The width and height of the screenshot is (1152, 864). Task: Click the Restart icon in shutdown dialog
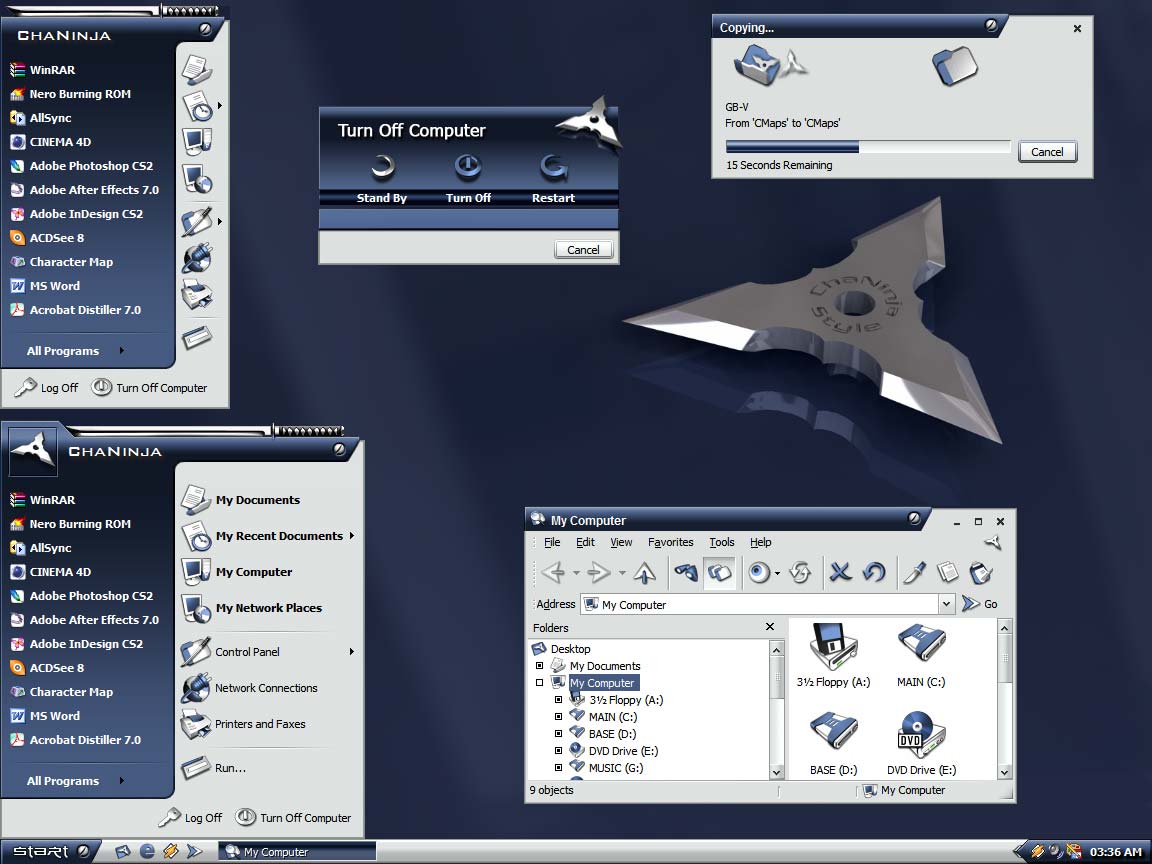553,167
